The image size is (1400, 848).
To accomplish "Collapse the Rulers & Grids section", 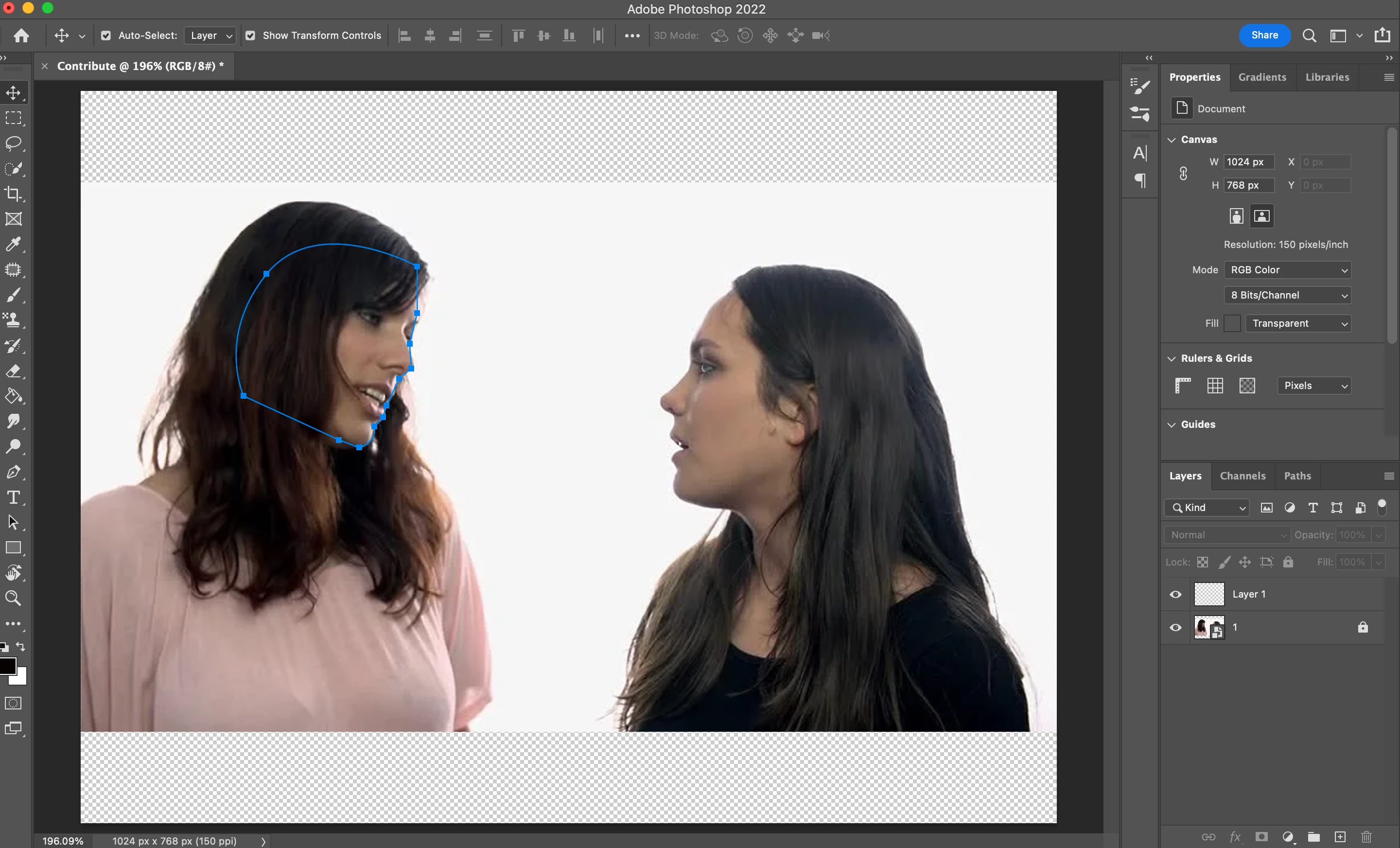I will pos(1172,359).
